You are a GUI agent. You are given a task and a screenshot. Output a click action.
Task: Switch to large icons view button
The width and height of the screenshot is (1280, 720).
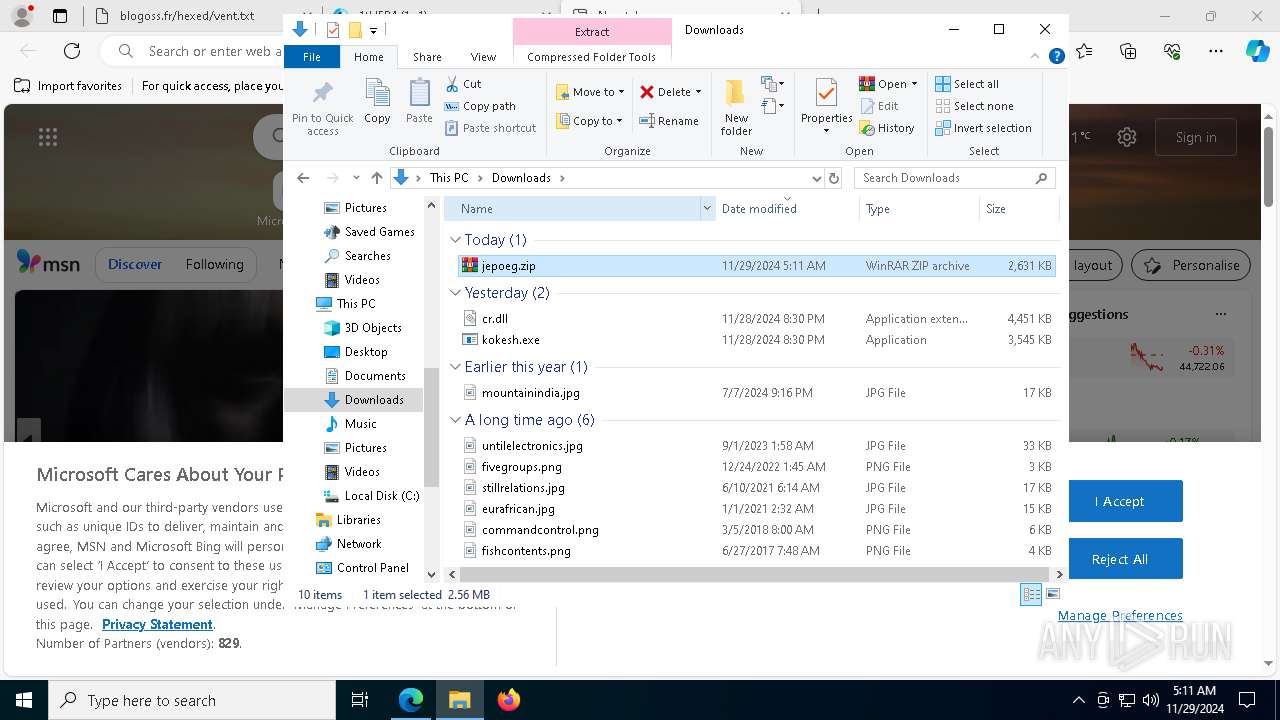(1052, 594)
